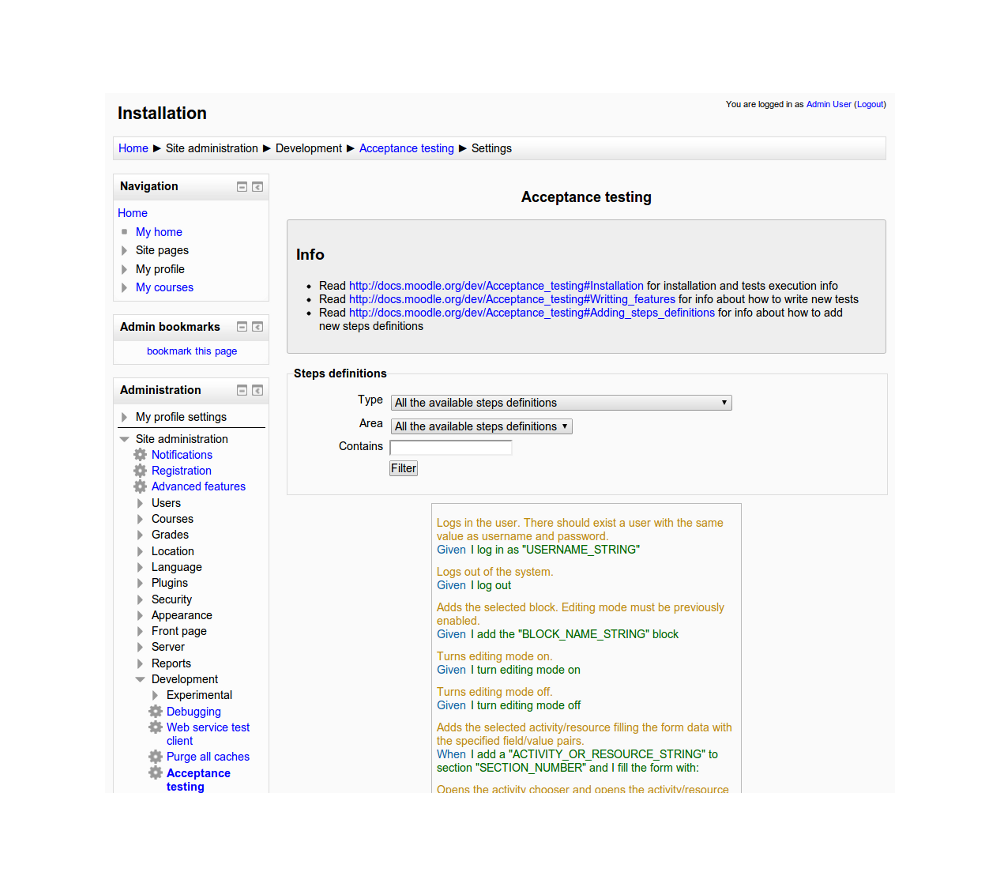Expand Site pages in Navigation

click(x=125, y=250)
